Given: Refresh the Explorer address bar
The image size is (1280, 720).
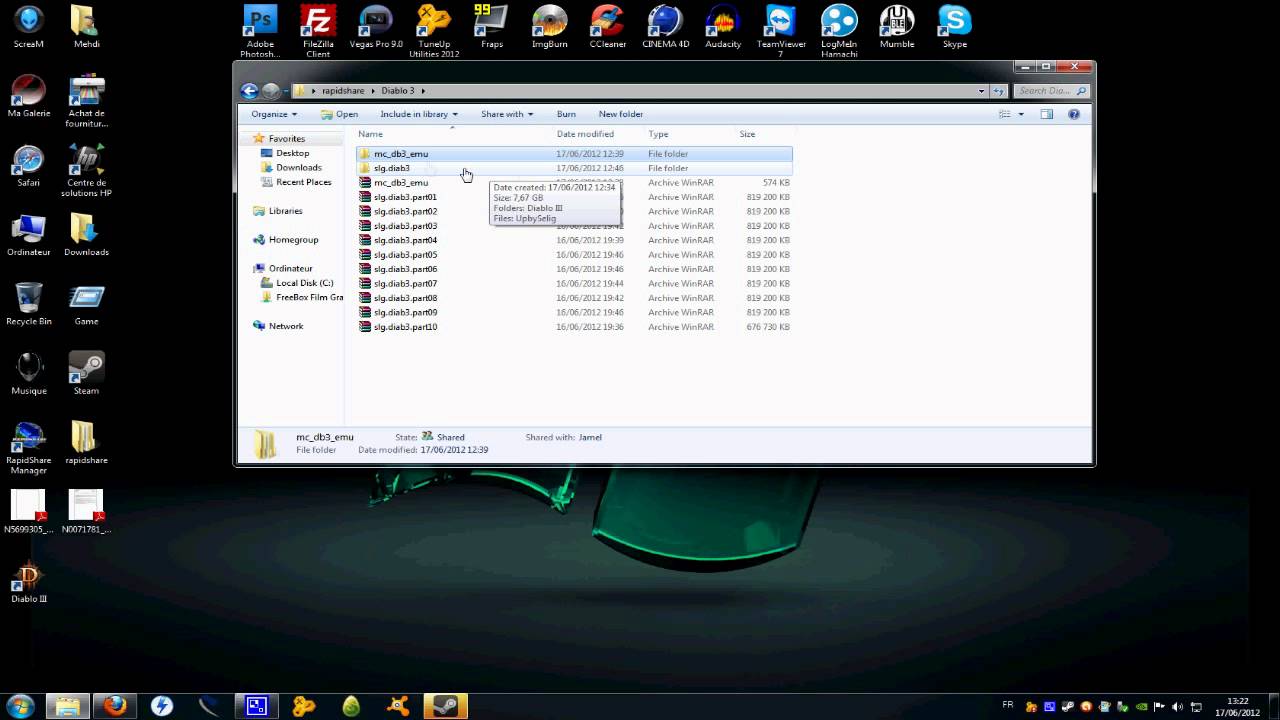Looking at the screenshot, I should point(997,91).
